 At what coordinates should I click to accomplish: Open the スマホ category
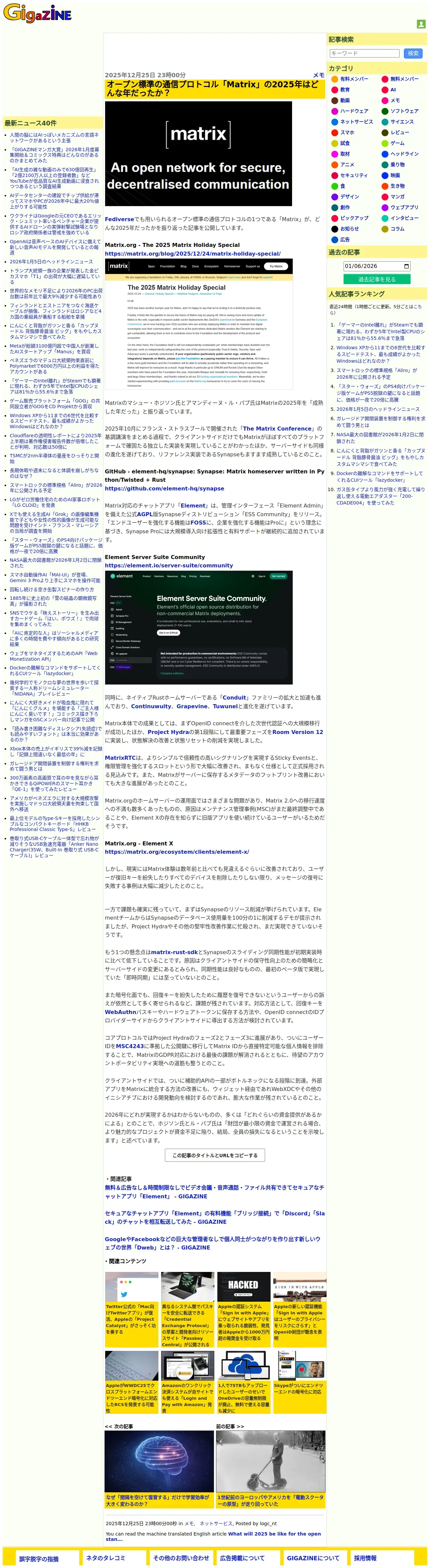pos(347,133)
